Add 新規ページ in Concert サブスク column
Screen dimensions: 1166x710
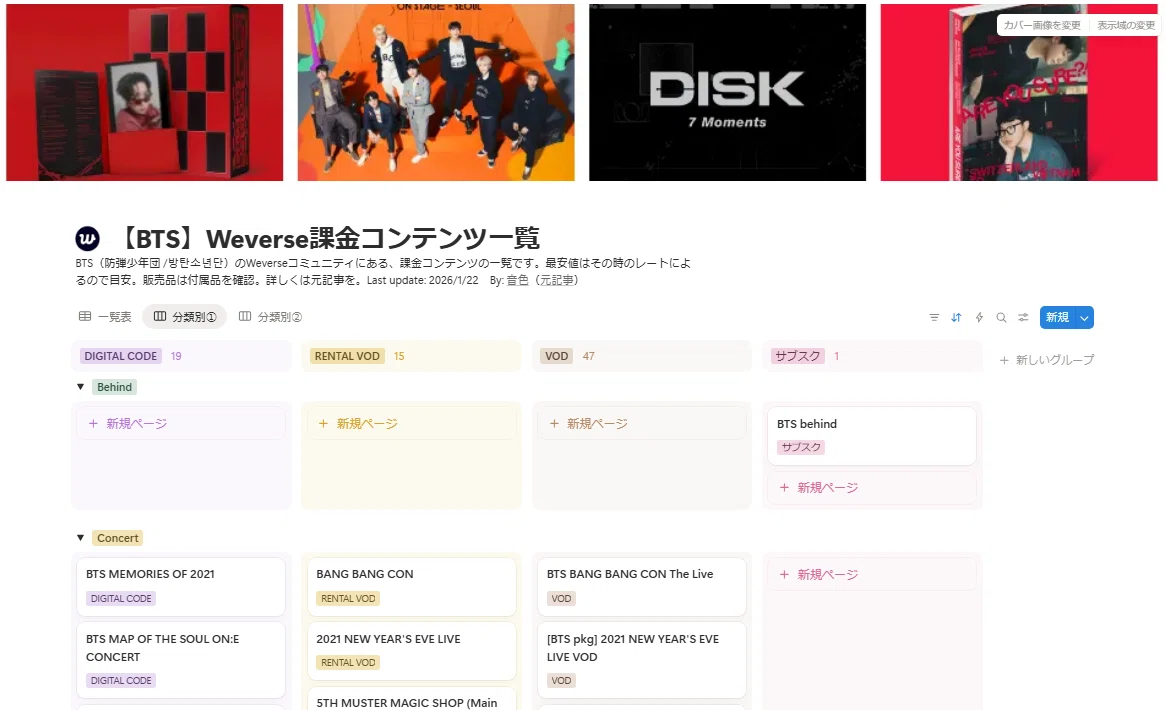point(872,575)
